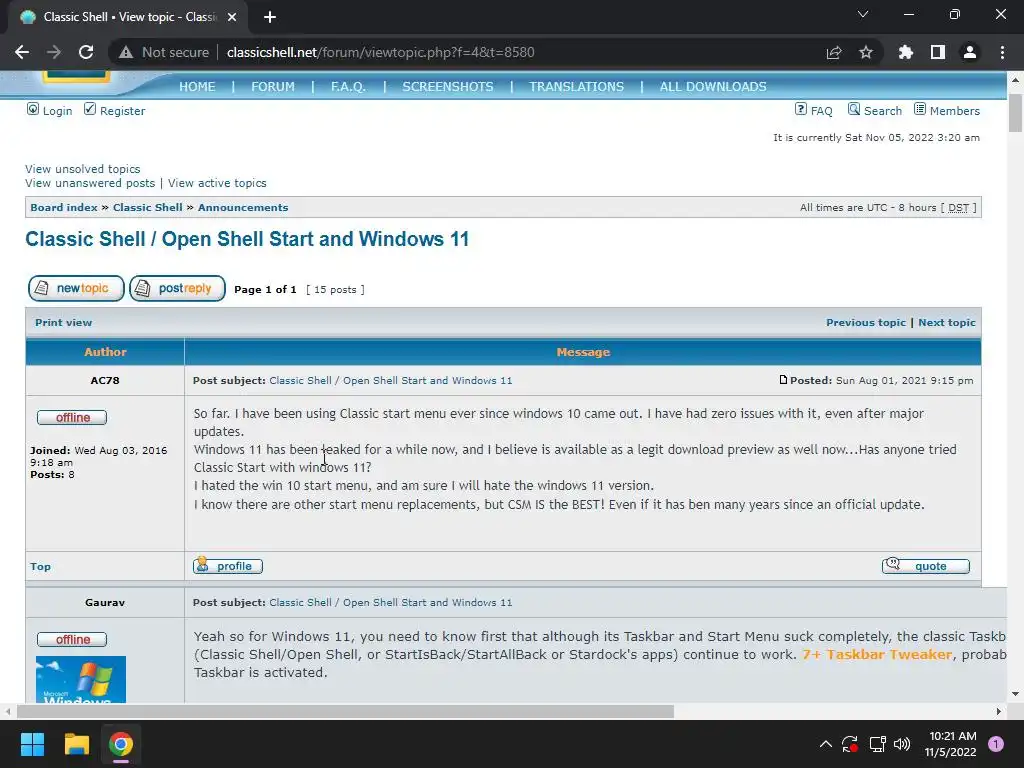Quote AC78's post
1024x768 pixels.
tap(925, 566)
